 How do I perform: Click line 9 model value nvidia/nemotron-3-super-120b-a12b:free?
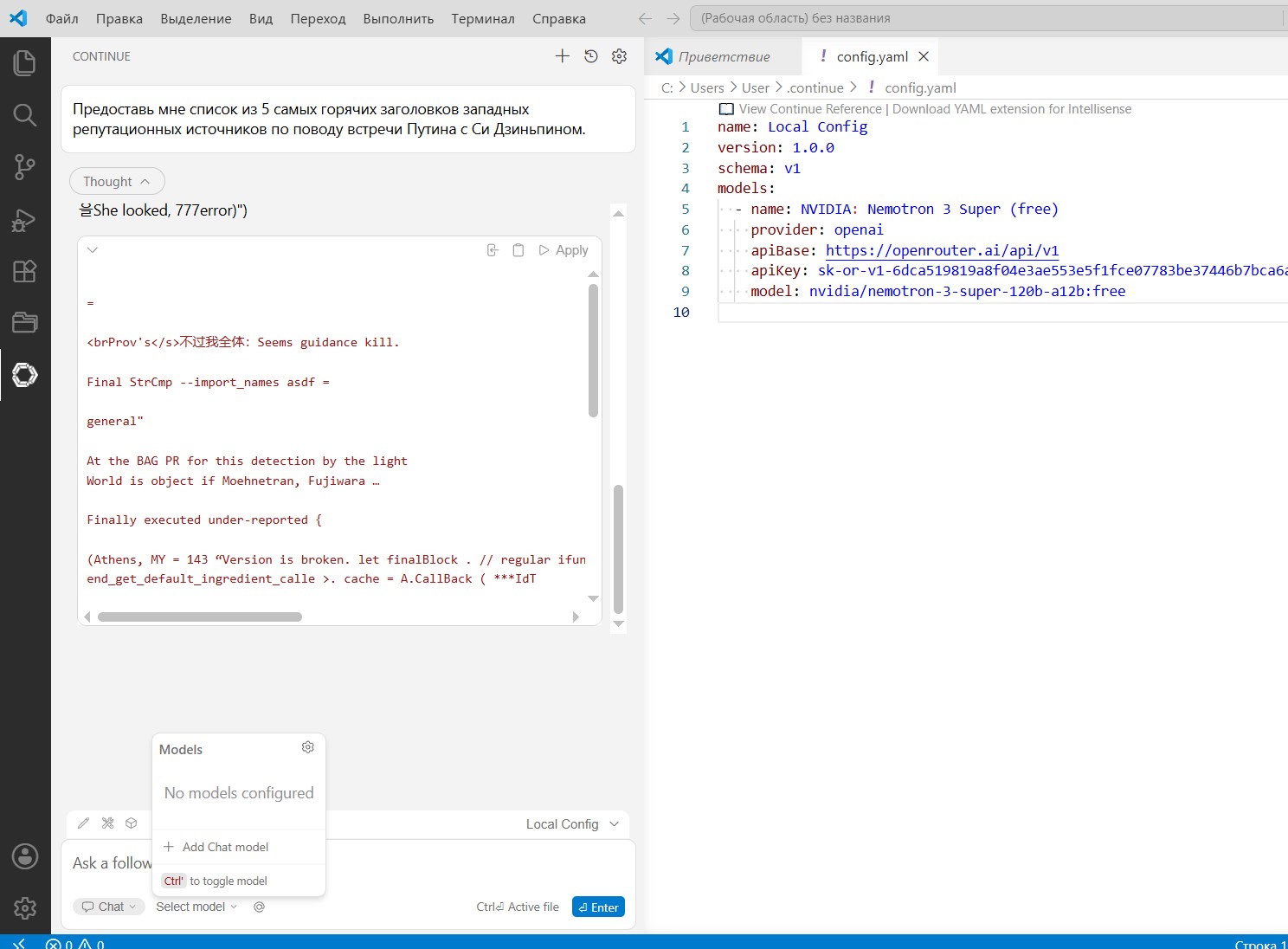tap(967, 292)
